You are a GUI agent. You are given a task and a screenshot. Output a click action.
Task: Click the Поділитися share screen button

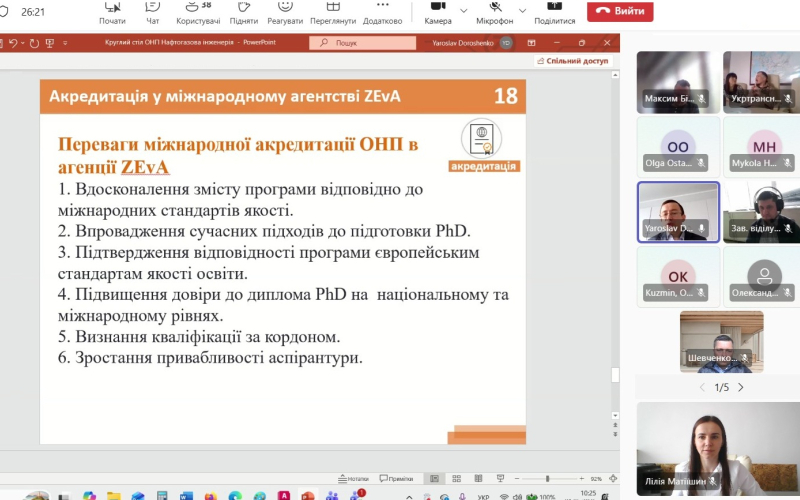[555, 13]
